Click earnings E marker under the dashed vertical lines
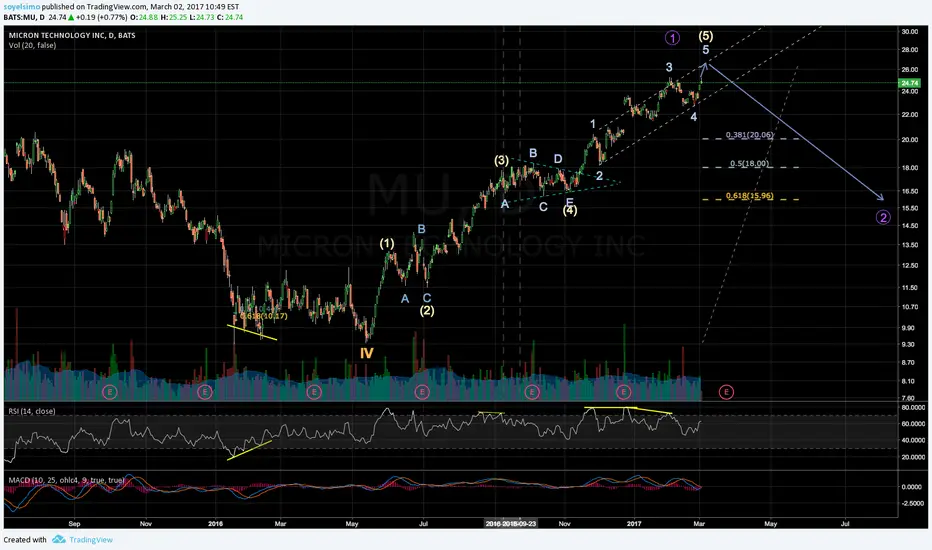 pyautogui.click(x=532, y=392)
